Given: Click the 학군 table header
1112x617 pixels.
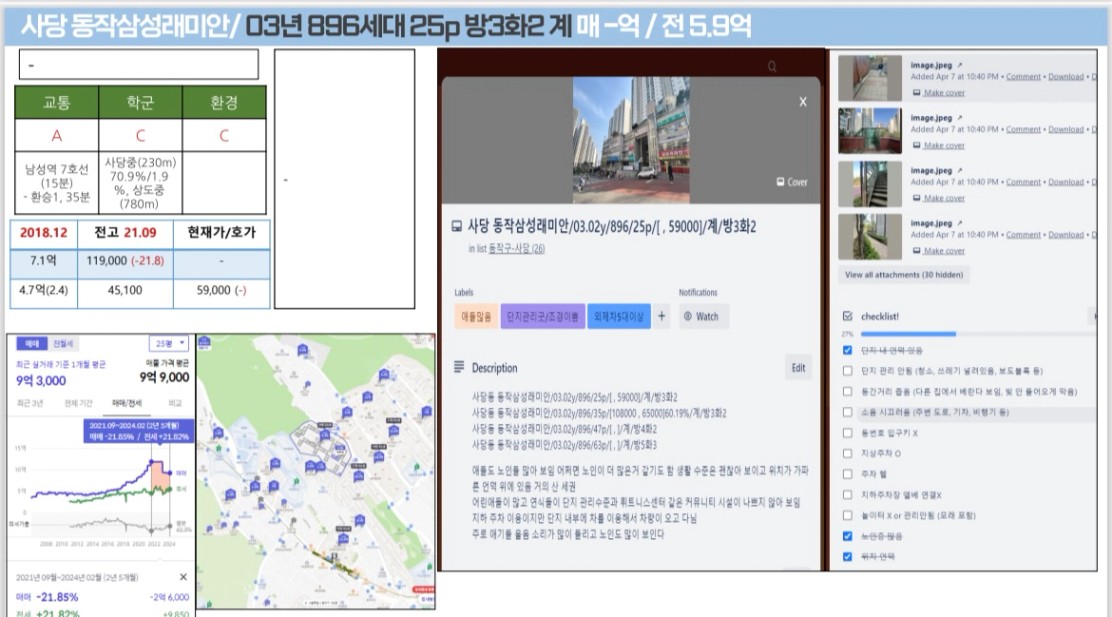Looking at the screenshot, I should pyautogui.click(x=140, y=102).
